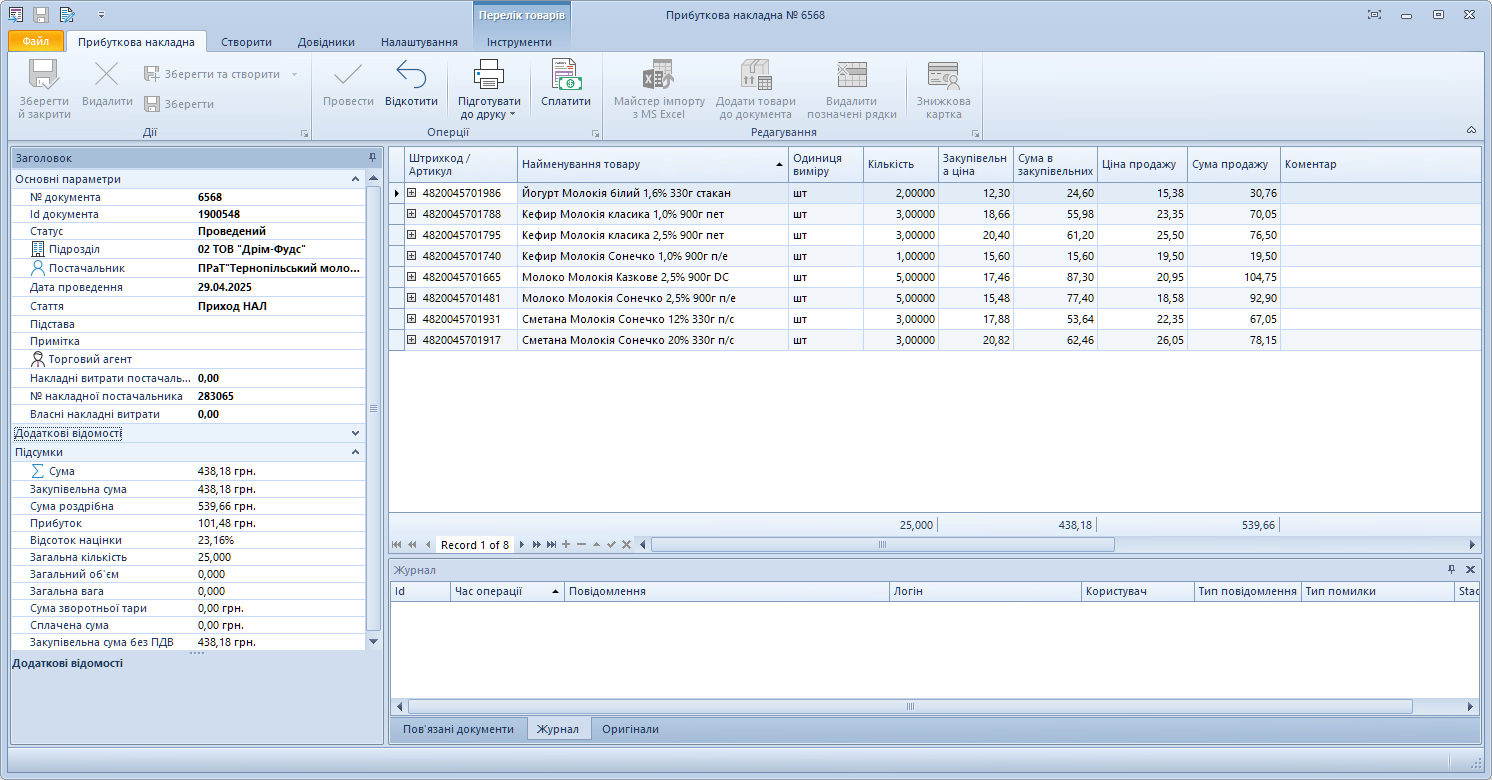1492x780 pixels.
Task: Expand row 4820045701740 details
Action: (411, 256)
